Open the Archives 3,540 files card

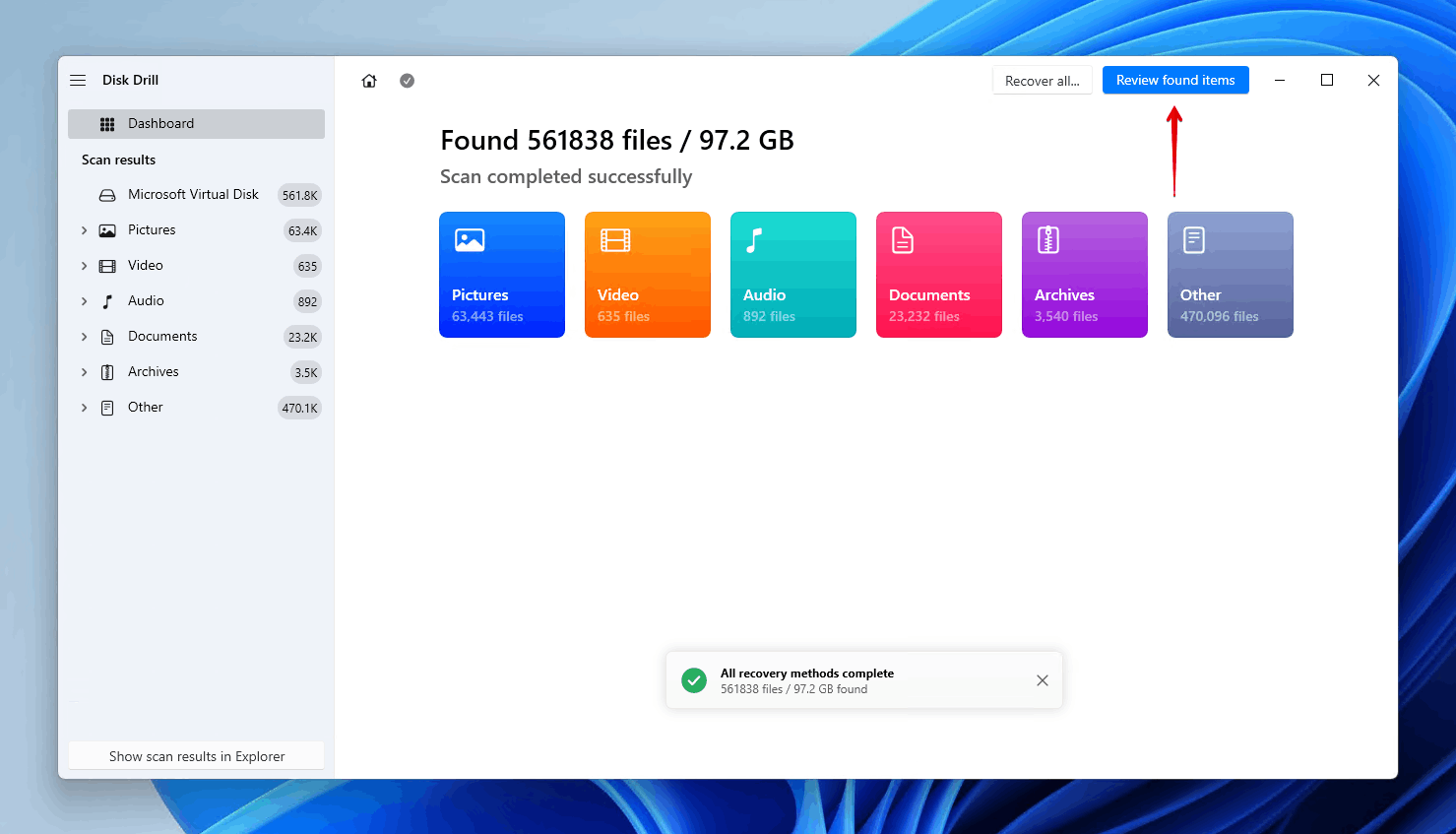pyautogui.click(x=1085, y=275)
